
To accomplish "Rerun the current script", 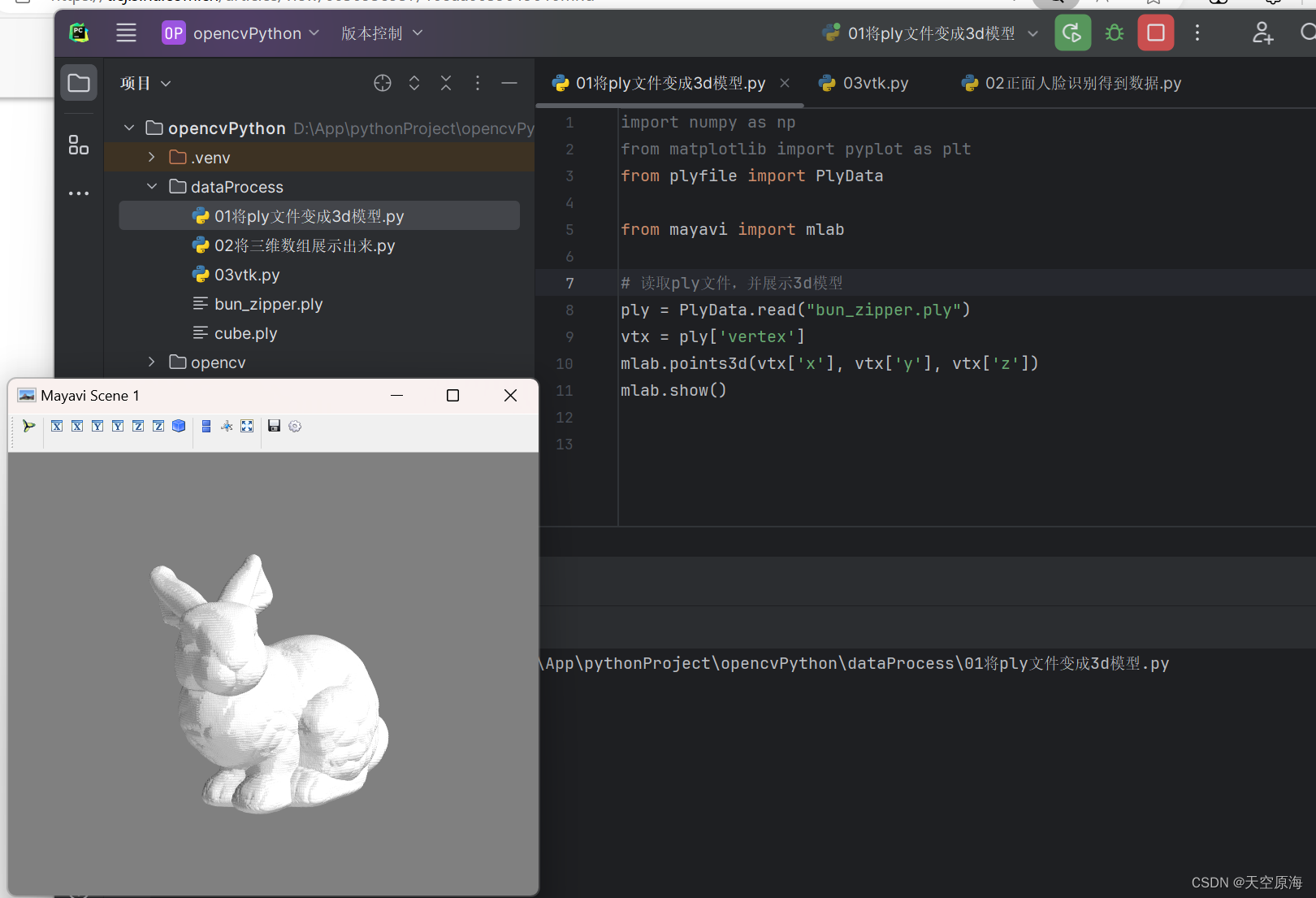I will 1072,33.
